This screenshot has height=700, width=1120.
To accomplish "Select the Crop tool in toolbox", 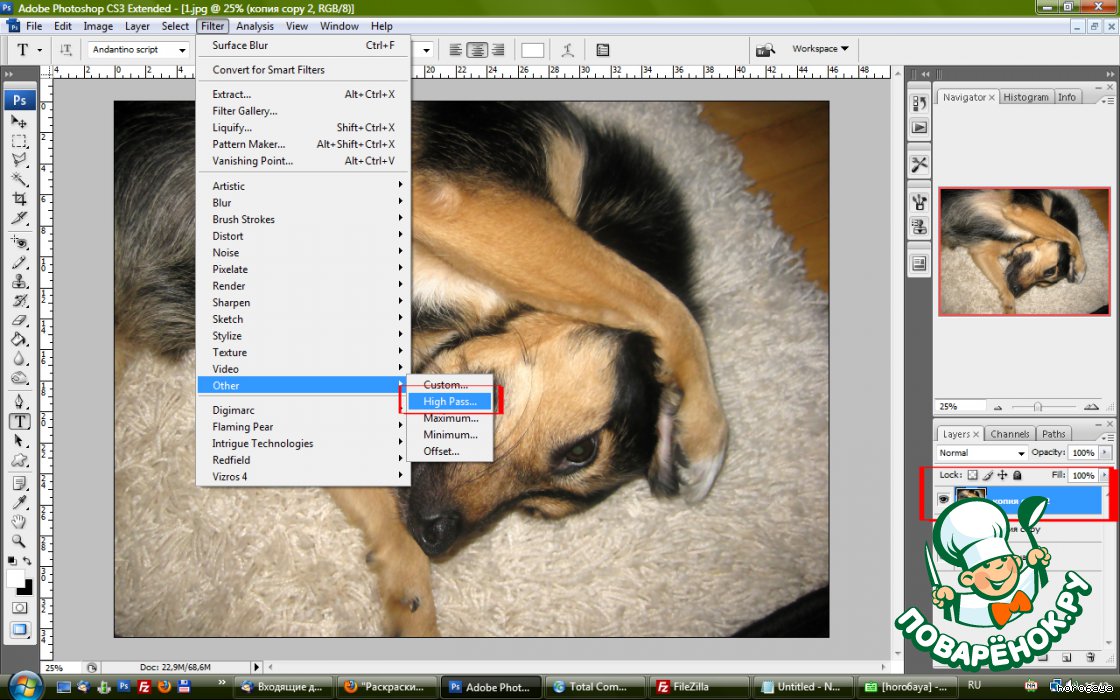I will (19, 199).
